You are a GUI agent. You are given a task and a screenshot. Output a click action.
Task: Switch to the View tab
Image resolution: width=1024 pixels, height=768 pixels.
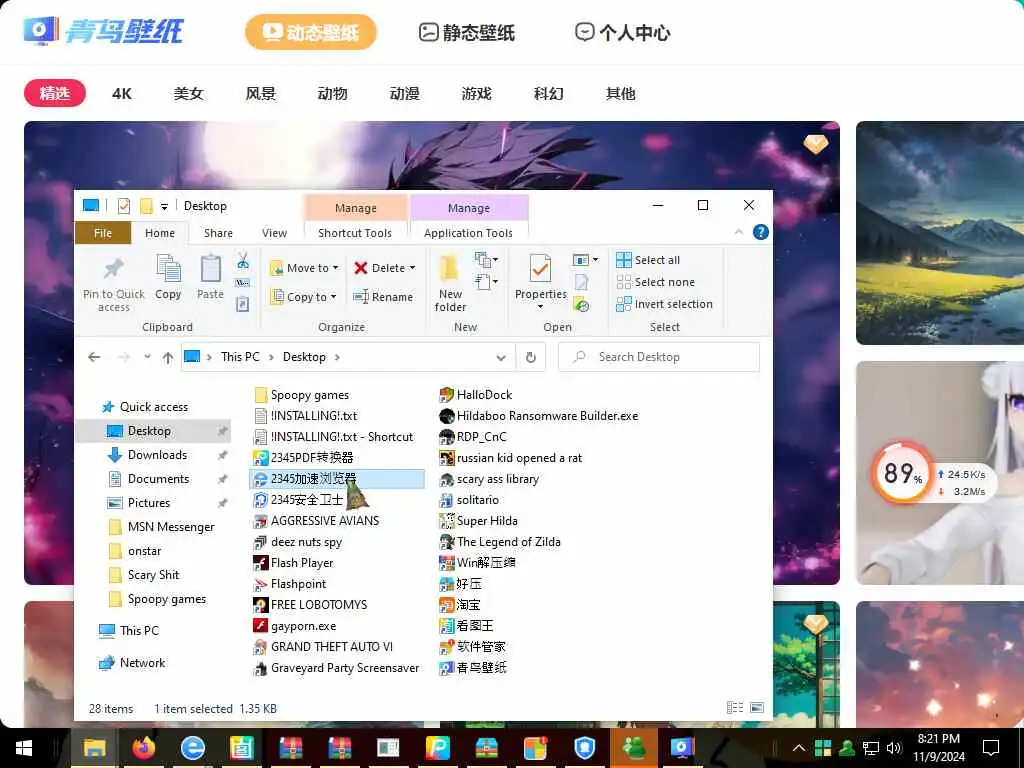point(274,233)
